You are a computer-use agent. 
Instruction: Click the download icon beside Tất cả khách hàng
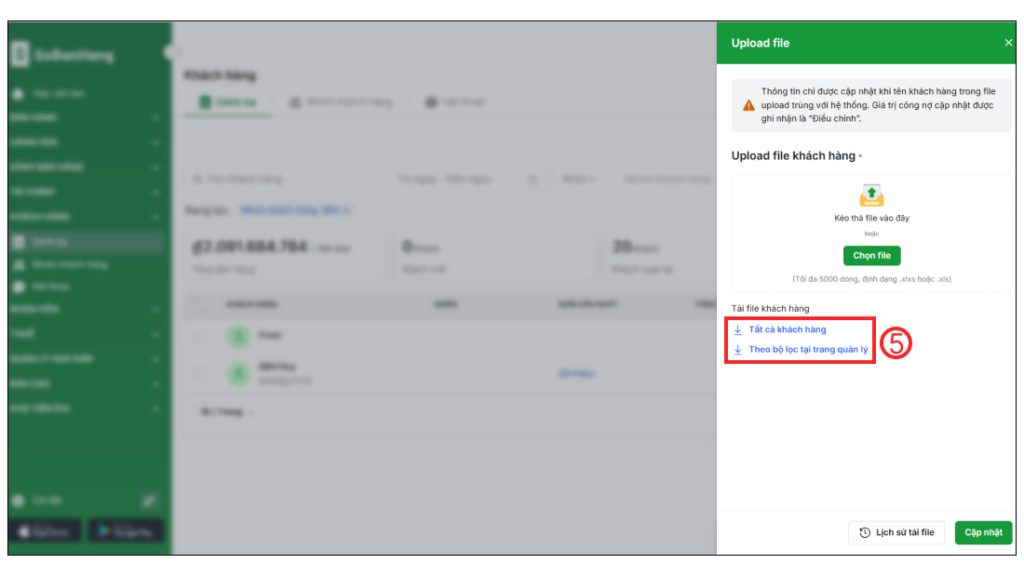pyautogui.click(x=738, y=329)
